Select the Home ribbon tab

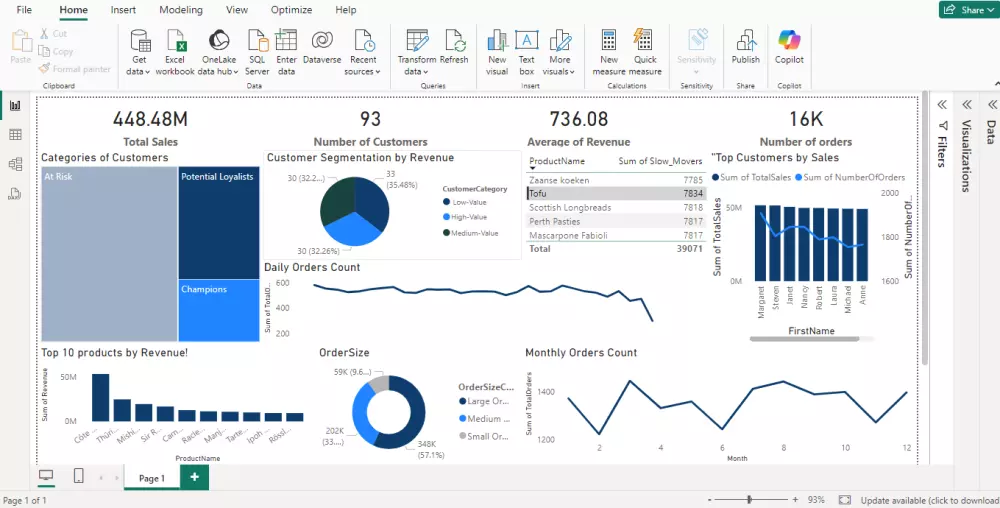point(73,10)
